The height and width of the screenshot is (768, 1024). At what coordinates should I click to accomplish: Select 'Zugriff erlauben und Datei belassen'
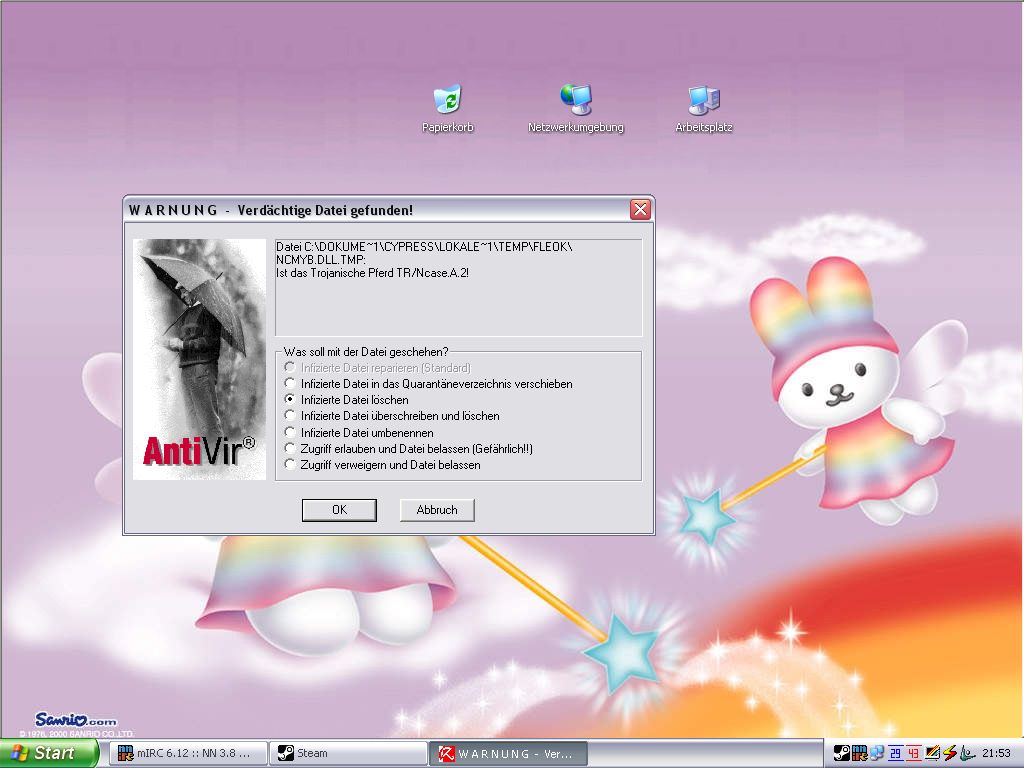pyautogui.click(x=409, y=449)
